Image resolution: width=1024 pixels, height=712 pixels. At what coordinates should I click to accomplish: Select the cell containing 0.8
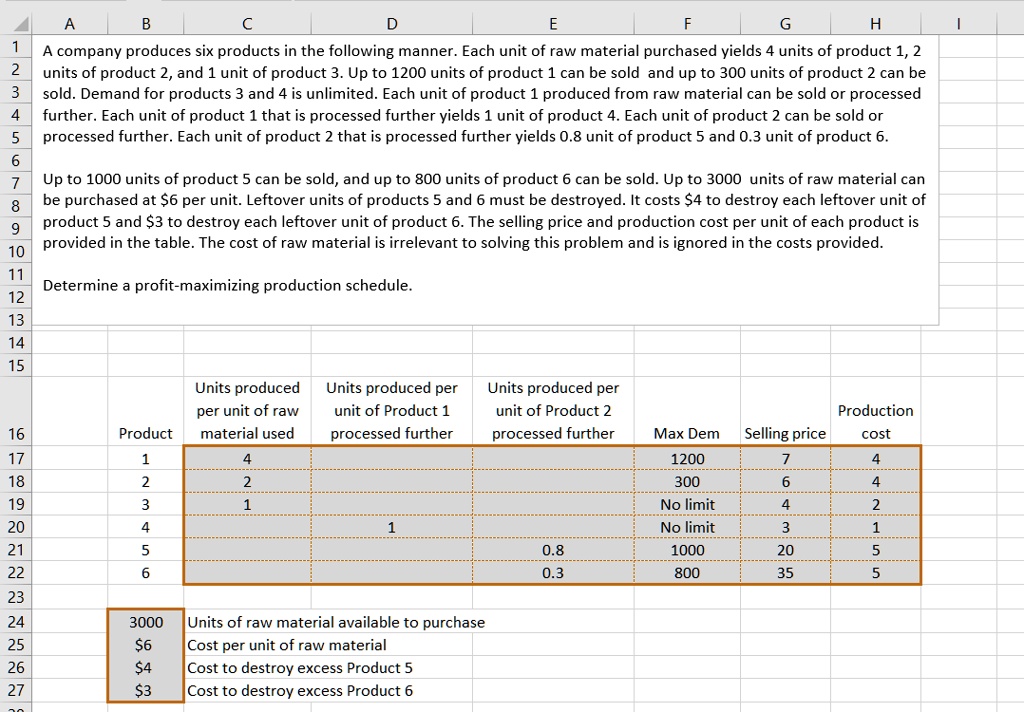pos(553,550)
